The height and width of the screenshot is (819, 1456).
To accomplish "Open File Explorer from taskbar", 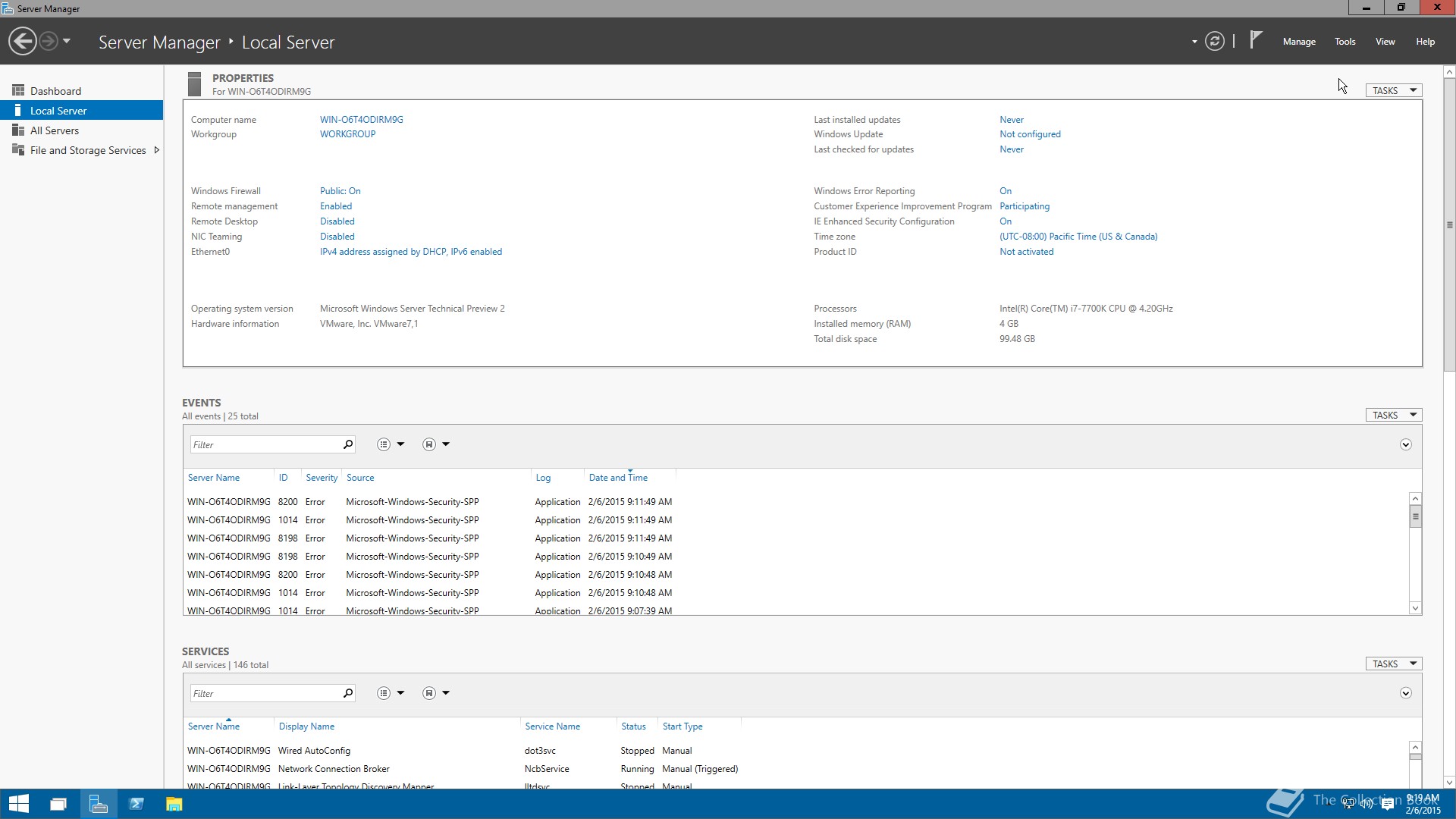I will tap(174, 804).
